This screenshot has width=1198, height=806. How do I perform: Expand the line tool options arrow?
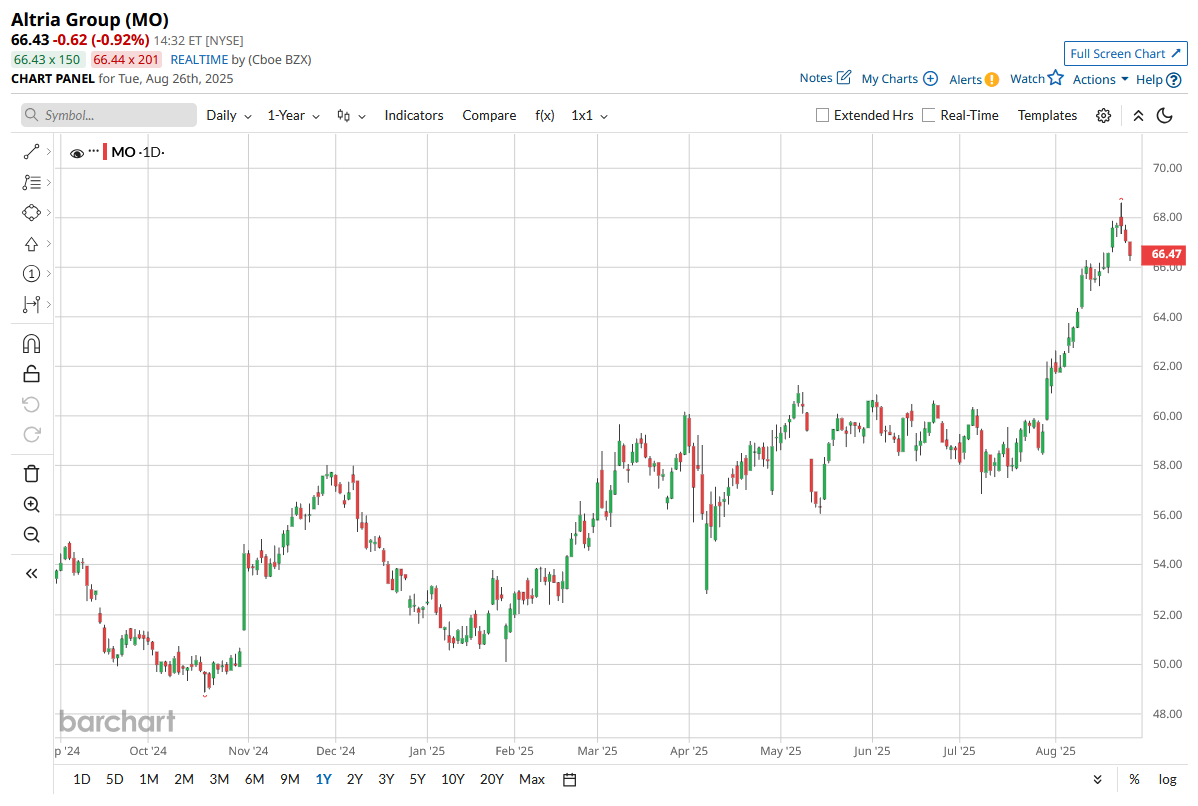tap(49, 152)
